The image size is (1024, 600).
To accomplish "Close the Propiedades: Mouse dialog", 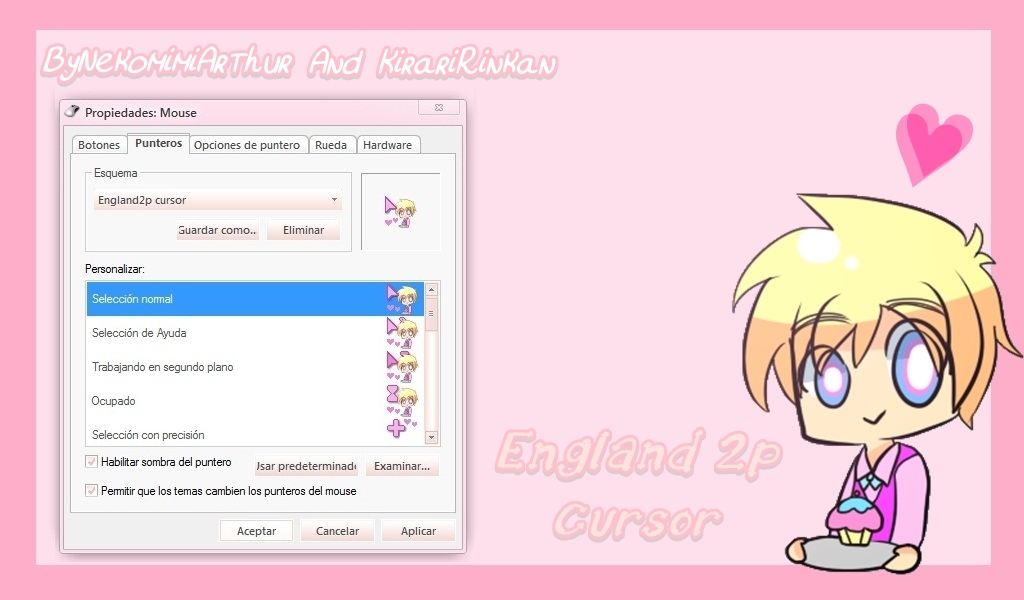I will (440, 107).
